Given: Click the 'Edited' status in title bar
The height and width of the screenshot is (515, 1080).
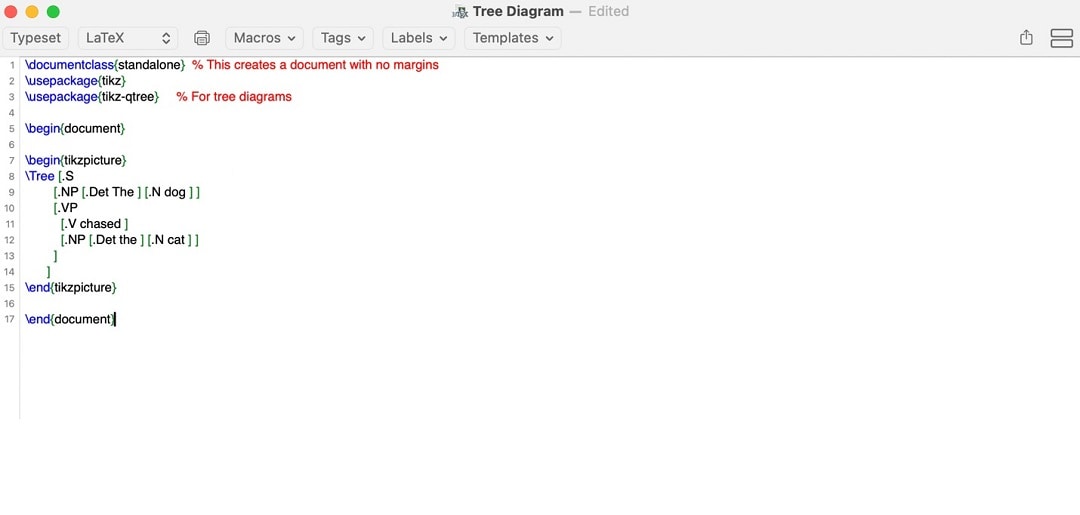Looking at the screenshot, I should pos(608,12).
